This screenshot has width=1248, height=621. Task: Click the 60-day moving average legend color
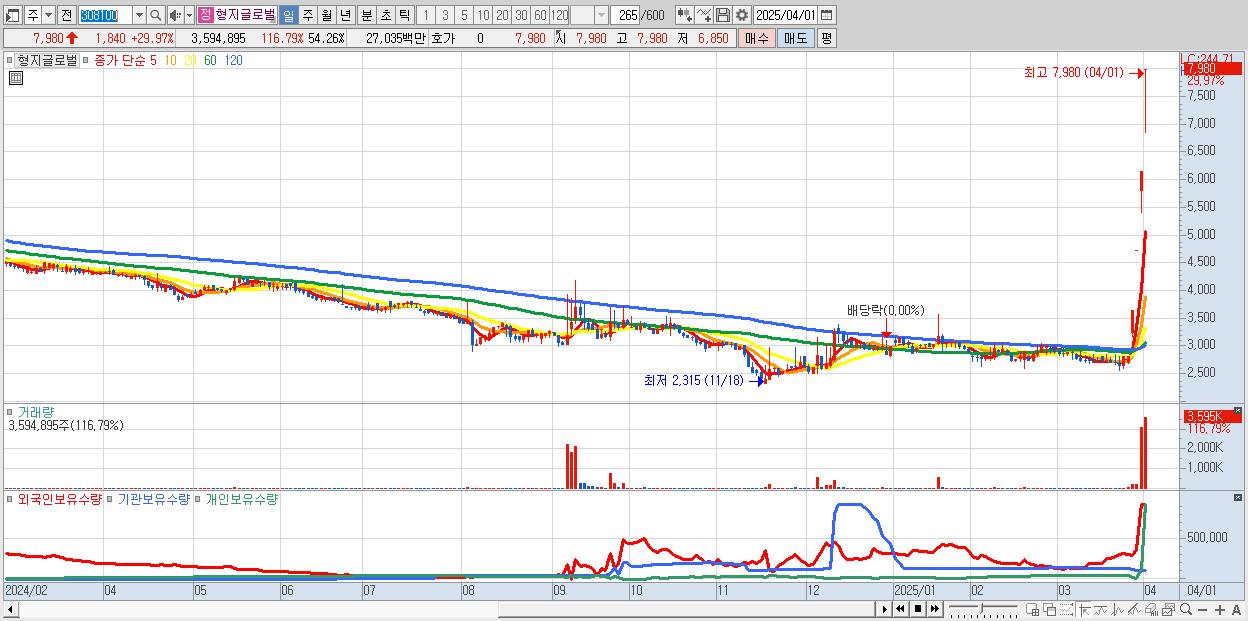210,60
